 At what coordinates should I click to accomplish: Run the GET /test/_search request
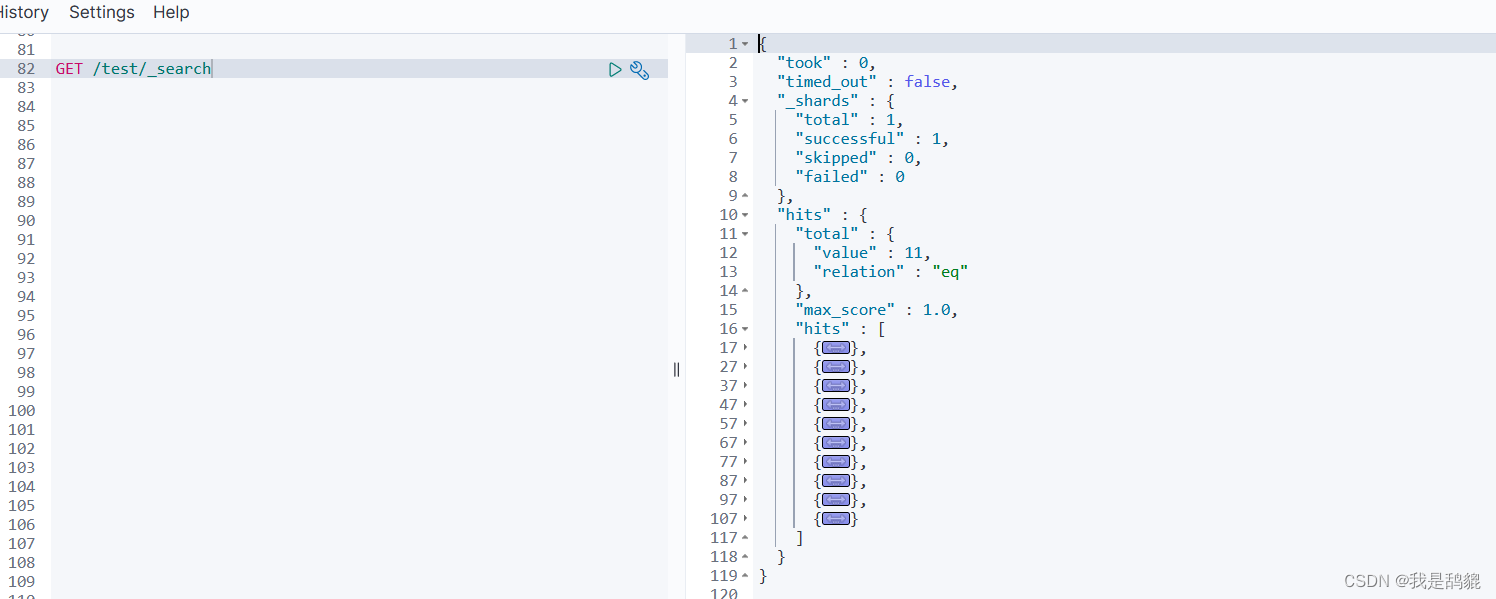[x=615, y=69]
